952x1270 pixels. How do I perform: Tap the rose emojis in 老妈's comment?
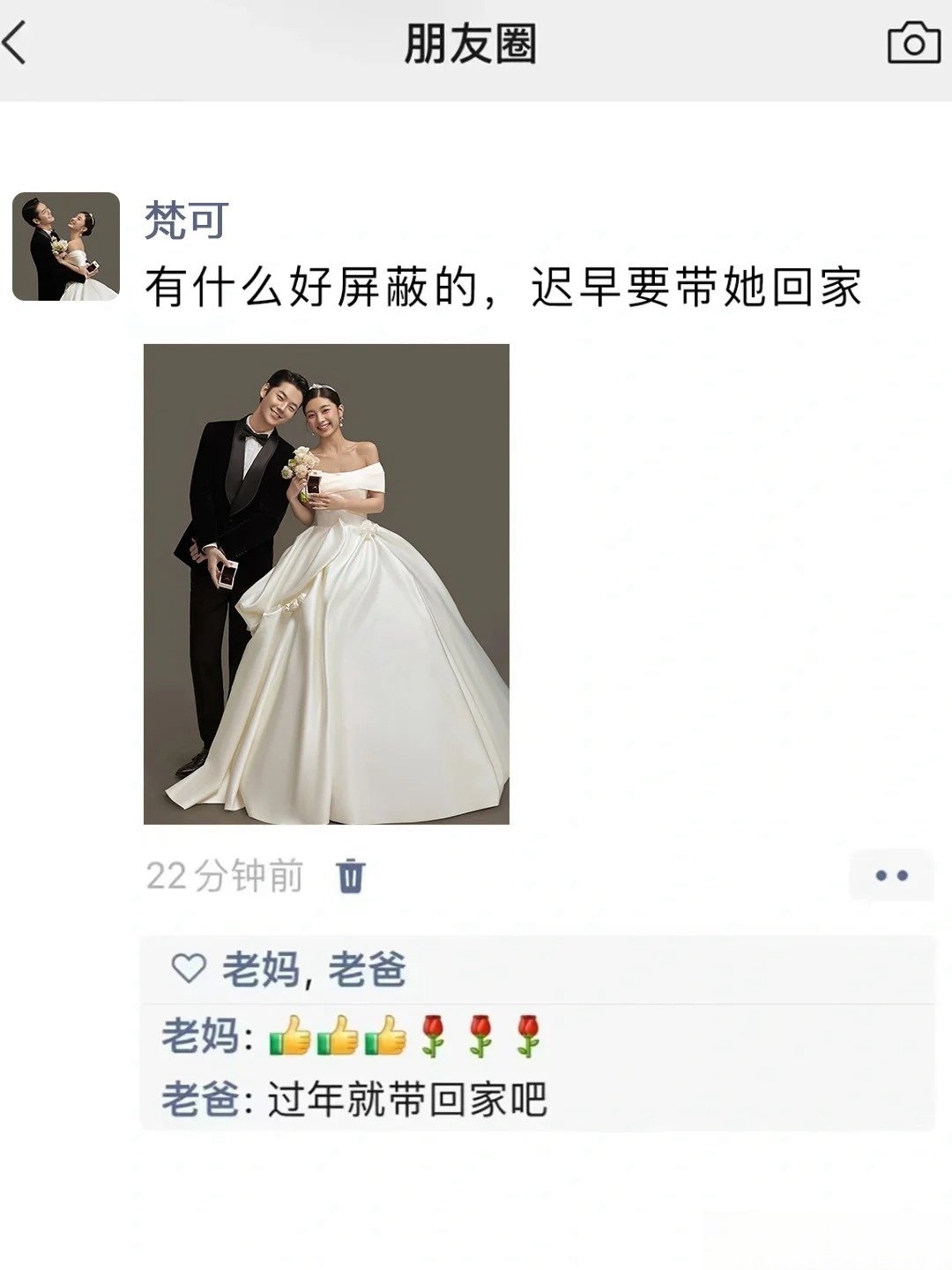pyautogui.click(x=480, y=1035)
